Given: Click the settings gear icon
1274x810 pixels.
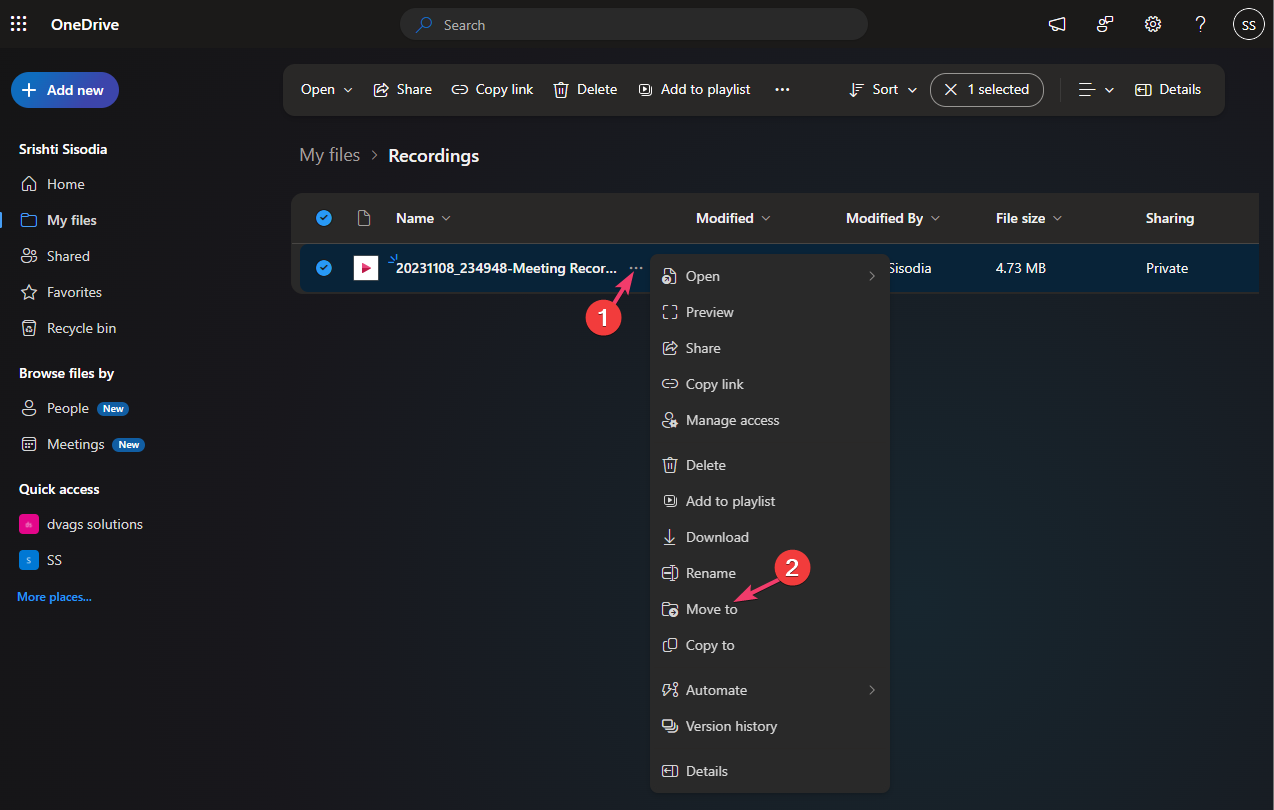Looking at the screenshot, I should [1153, 24].
